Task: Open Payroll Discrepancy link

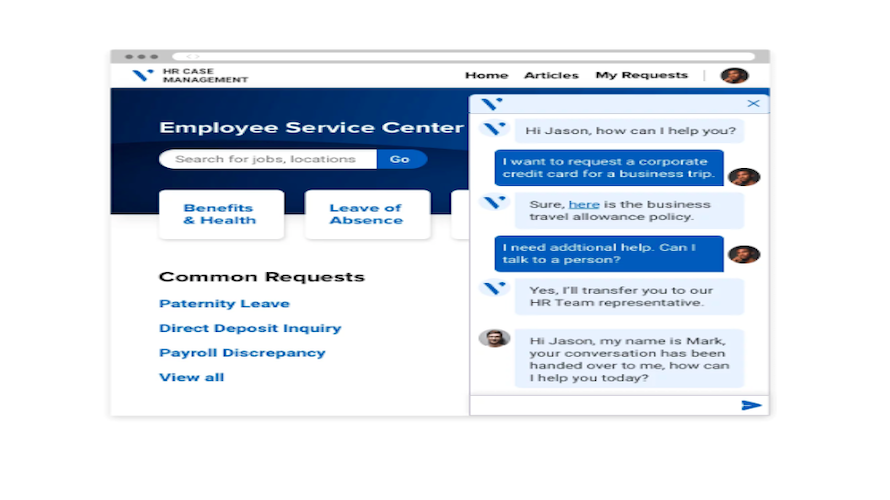Action: [x=242, y=353]
